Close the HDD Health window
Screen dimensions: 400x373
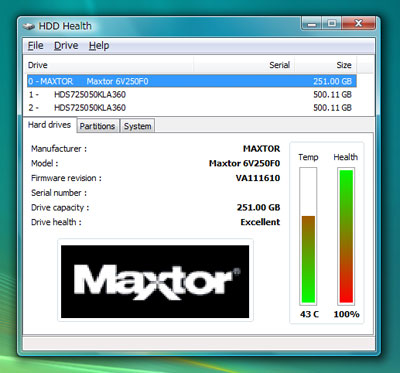pyautogui.click(x=359, y=24)
